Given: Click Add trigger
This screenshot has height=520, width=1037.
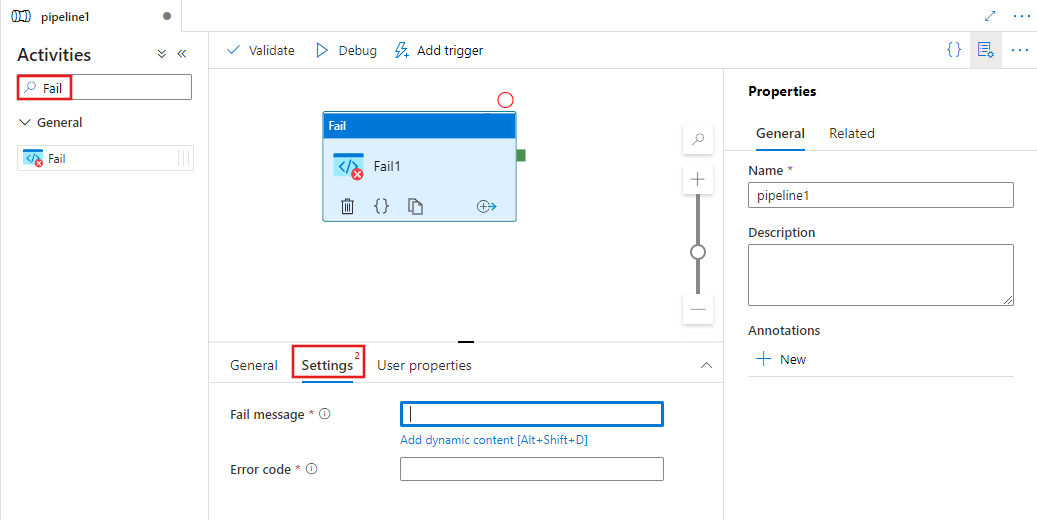Looking at the screenshot, I should pos(439,50).
